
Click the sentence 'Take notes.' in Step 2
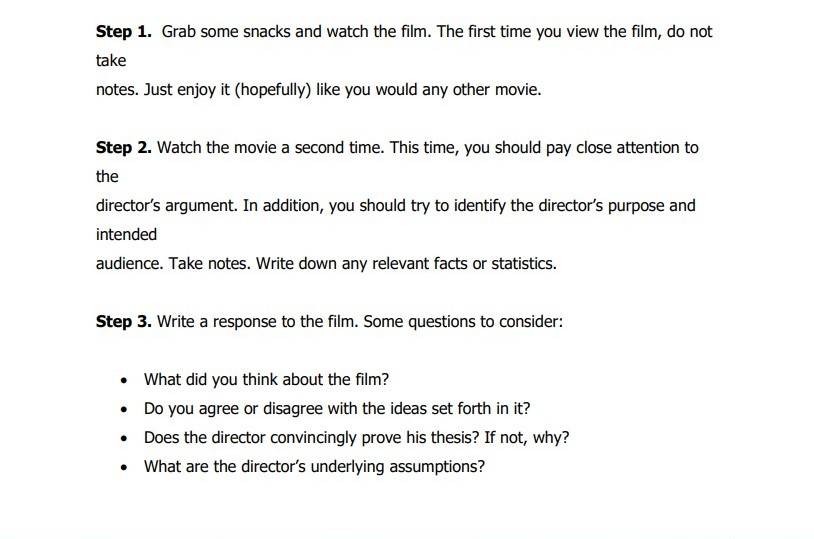(x=209, y=264)
